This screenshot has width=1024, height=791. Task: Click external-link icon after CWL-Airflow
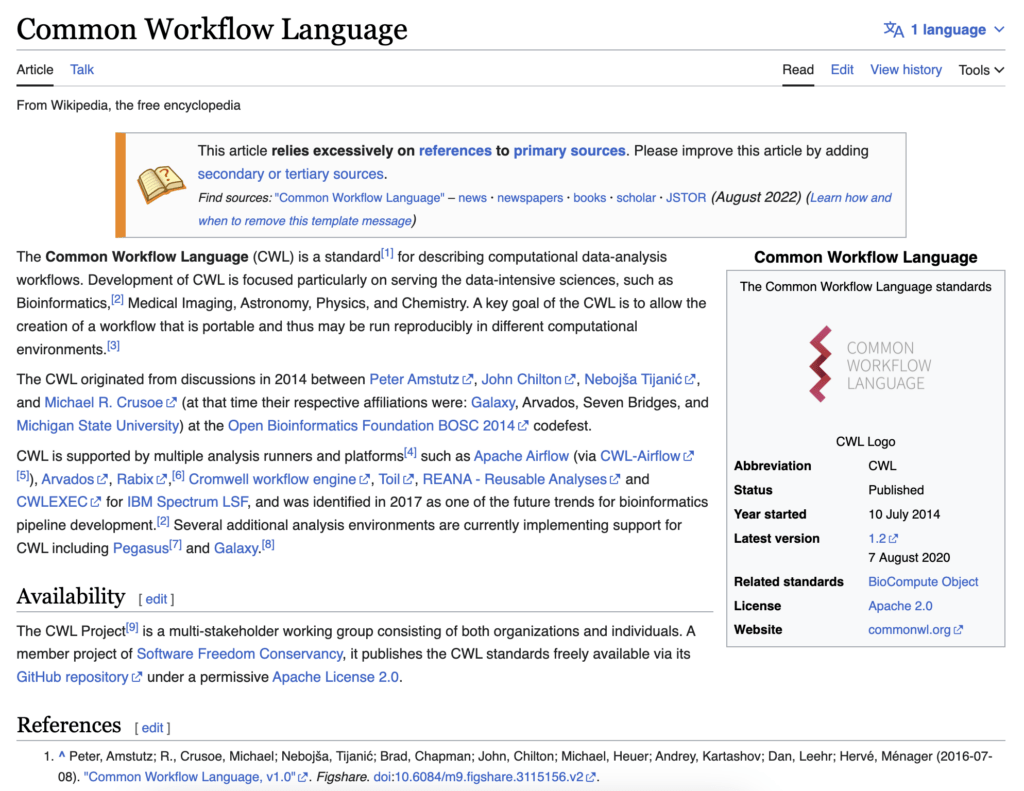[x=688, y=456]
